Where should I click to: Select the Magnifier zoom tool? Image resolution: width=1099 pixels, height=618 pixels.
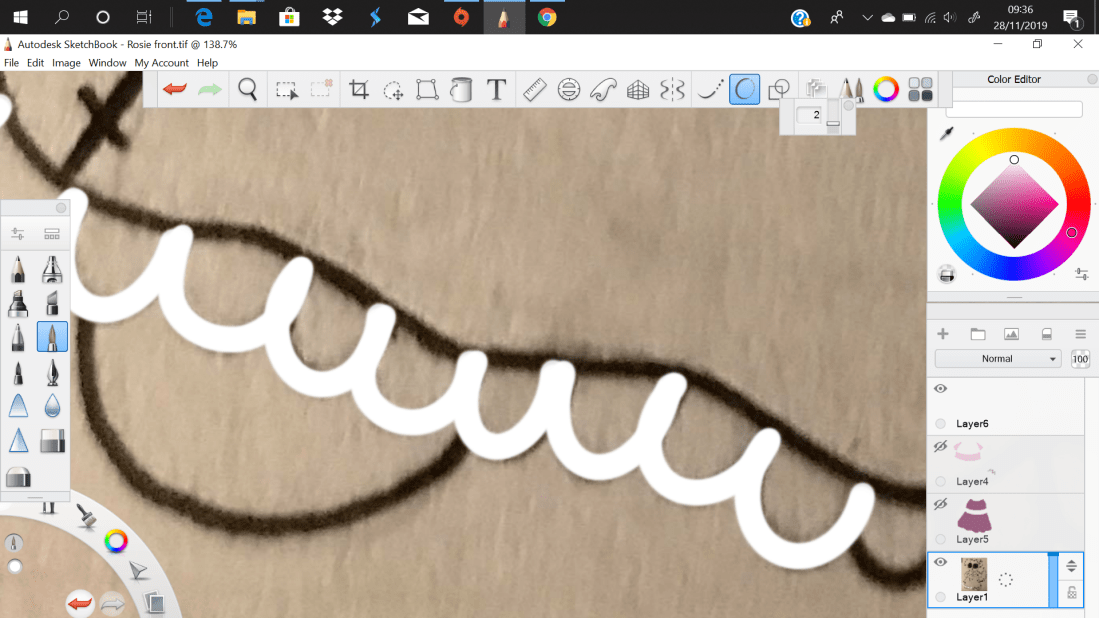coord(246,89)
